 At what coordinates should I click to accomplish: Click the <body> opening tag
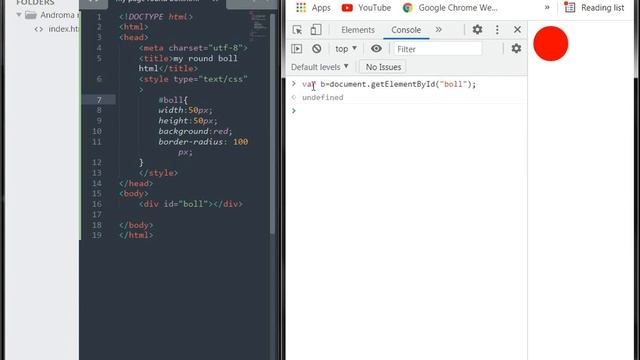click(x=134, y=193)
